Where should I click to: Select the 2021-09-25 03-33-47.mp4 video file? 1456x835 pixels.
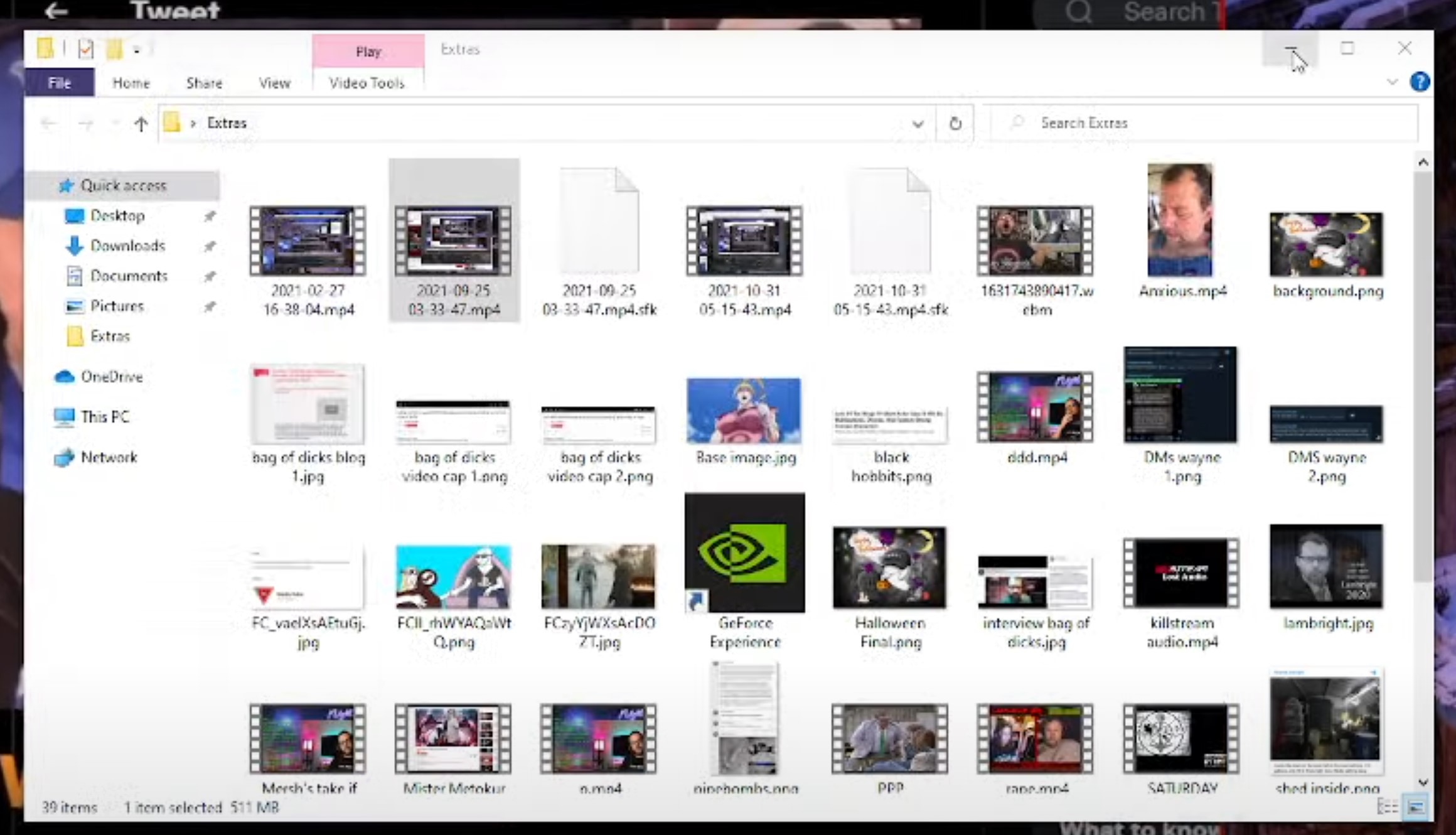[454, 241]
